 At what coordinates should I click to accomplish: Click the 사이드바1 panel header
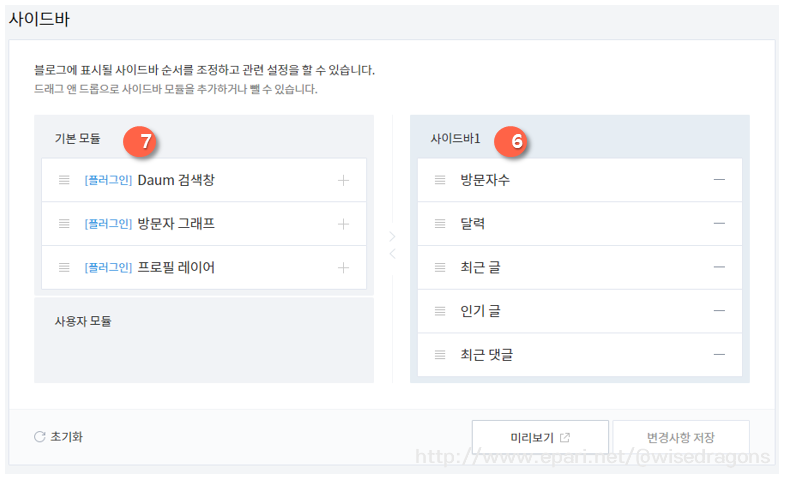click(455, 138)
